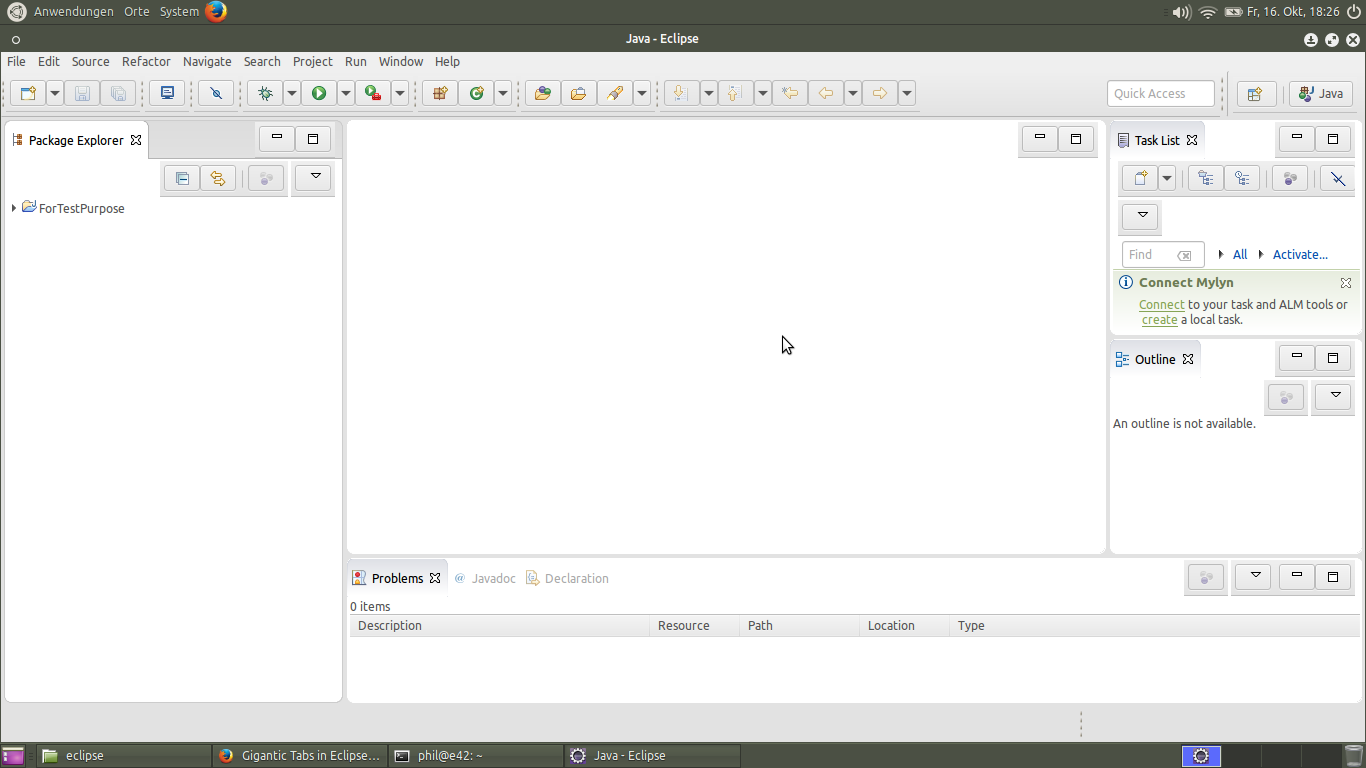Click the Connect link in Mylyn notice

(1162, 304)
